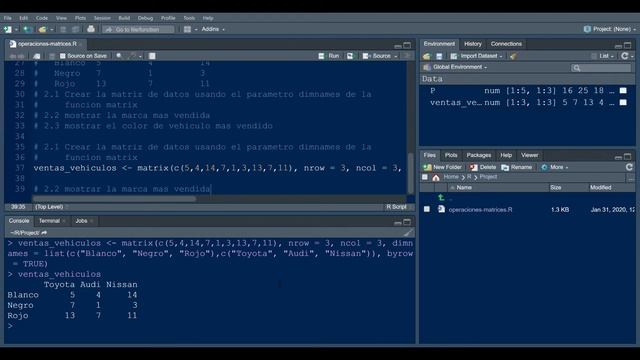
Task: Open the operaciones-matrices.R file link
Action: click(x=480, y=209)
